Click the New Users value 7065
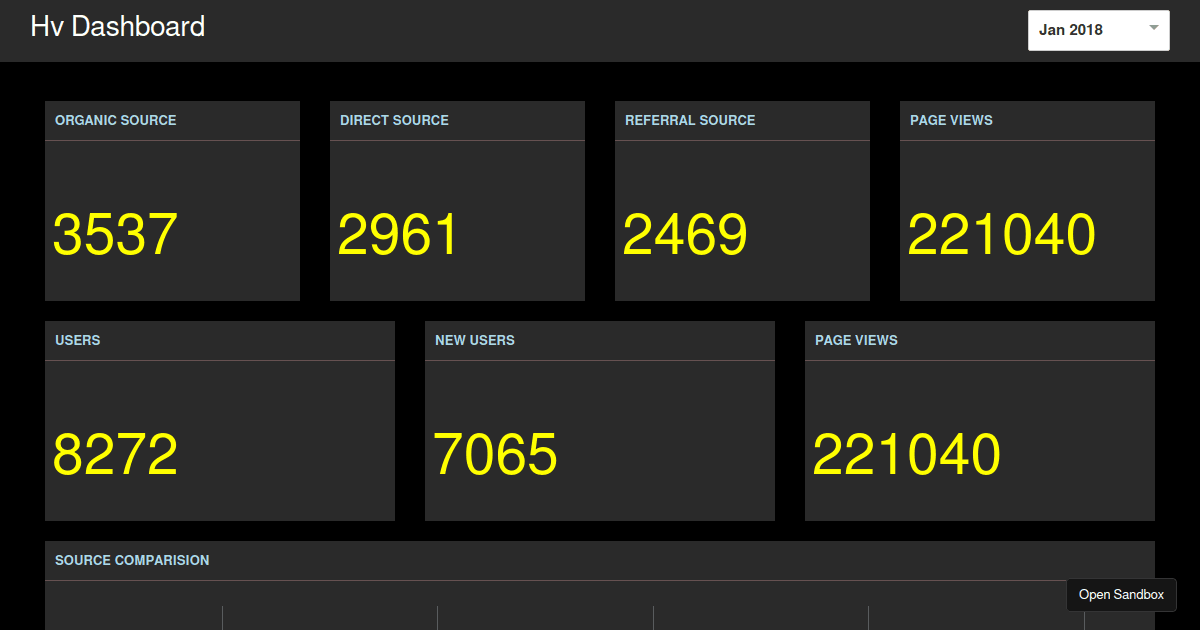This screenshot has height=630, width=1200. [x=495, y=455]
